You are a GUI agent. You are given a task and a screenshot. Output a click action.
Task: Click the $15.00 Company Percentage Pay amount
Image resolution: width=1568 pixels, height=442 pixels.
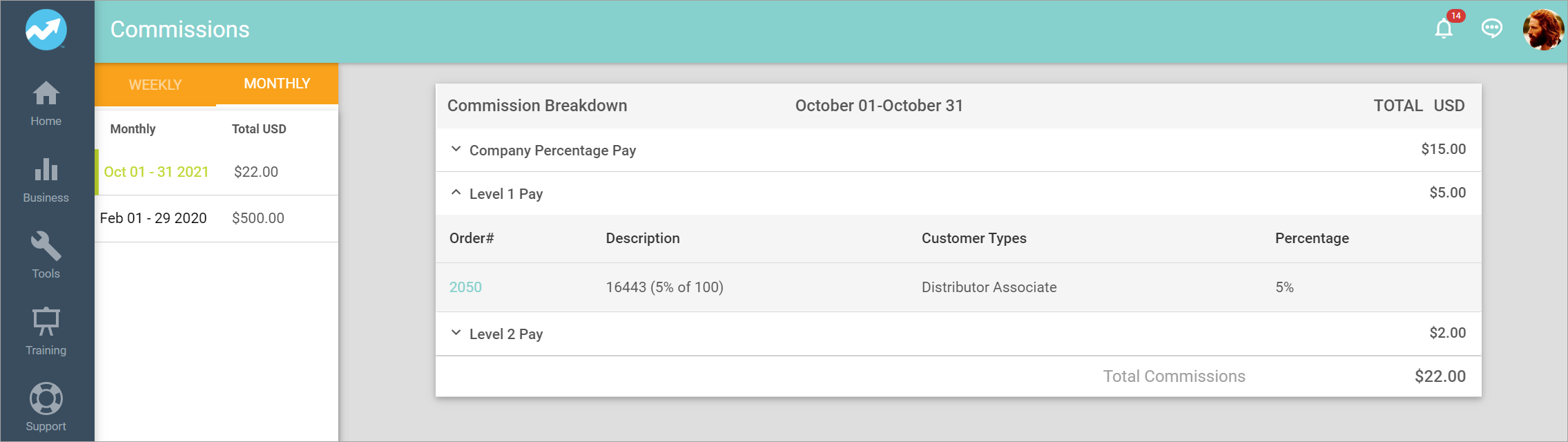tap(1443, 149)
